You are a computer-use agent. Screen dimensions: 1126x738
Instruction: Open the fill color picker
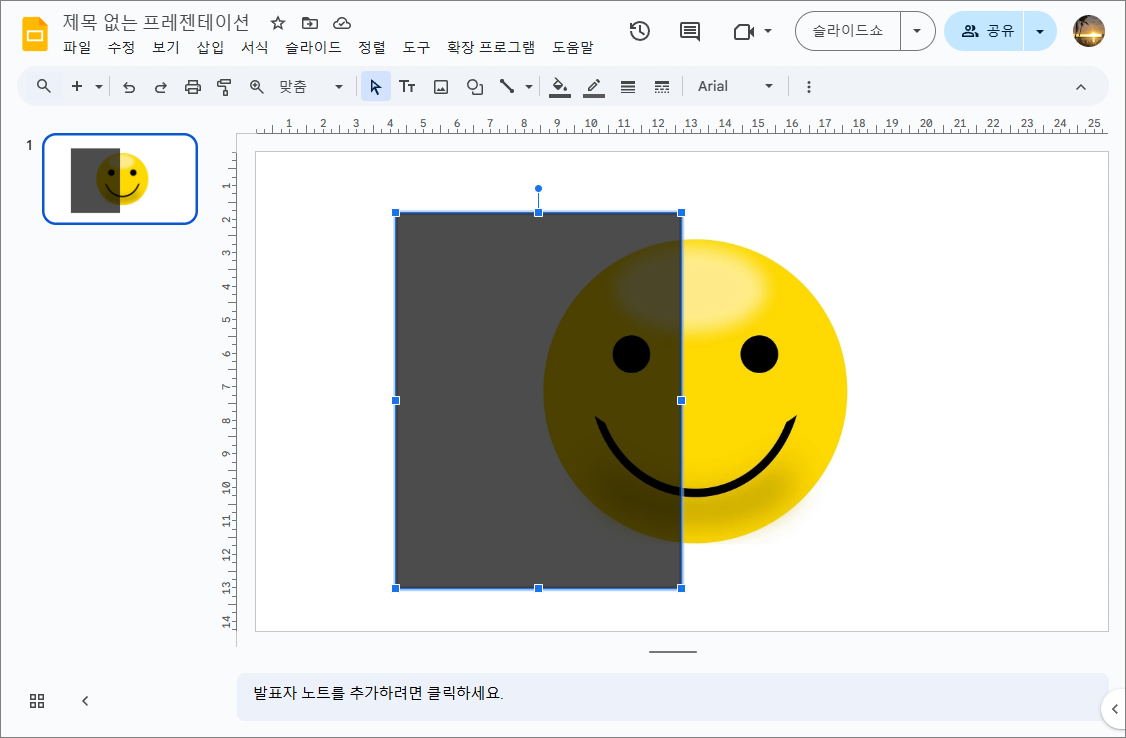coord(560,87)
